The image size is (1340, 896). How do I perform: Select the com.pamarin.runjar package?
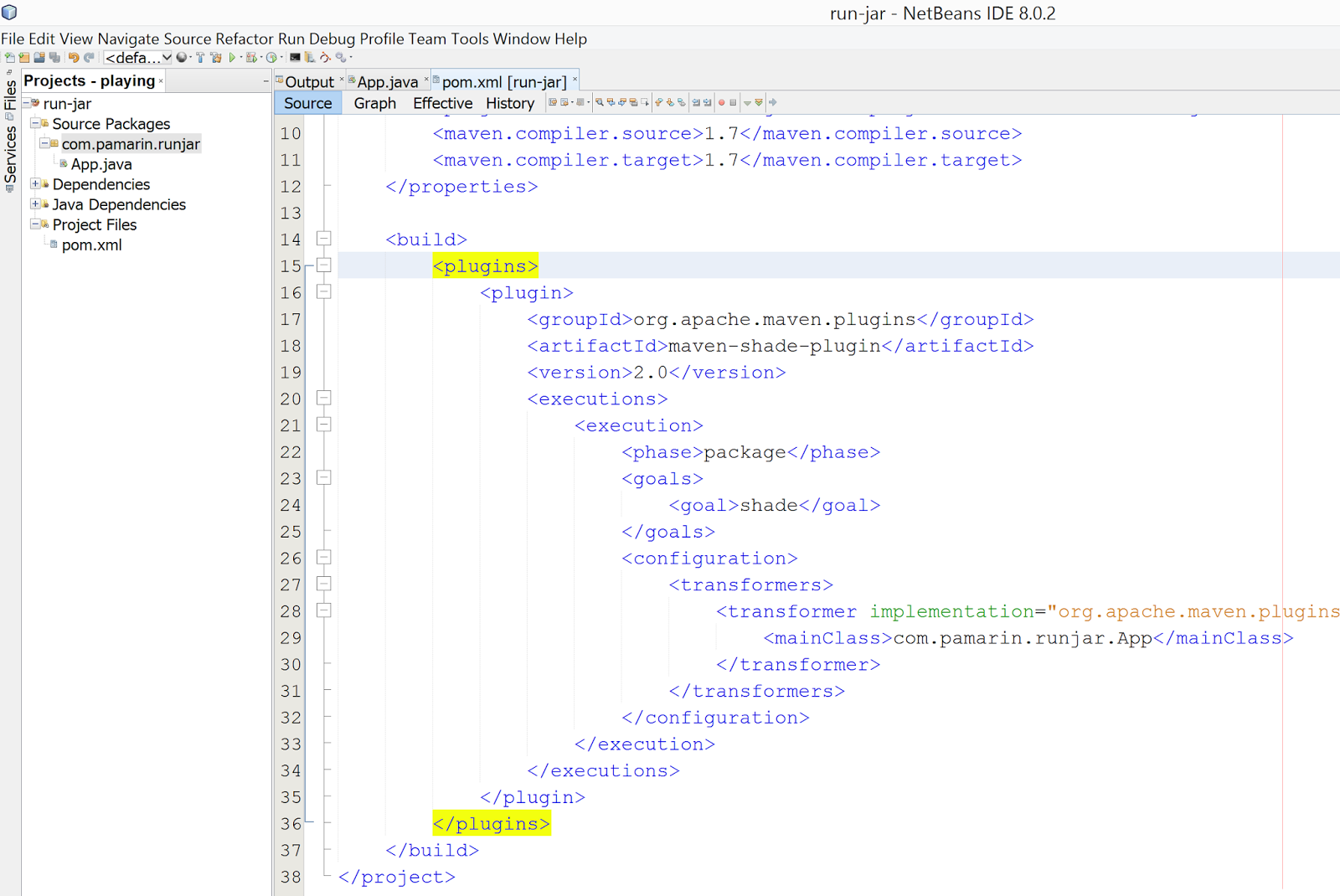pos(131,144)
